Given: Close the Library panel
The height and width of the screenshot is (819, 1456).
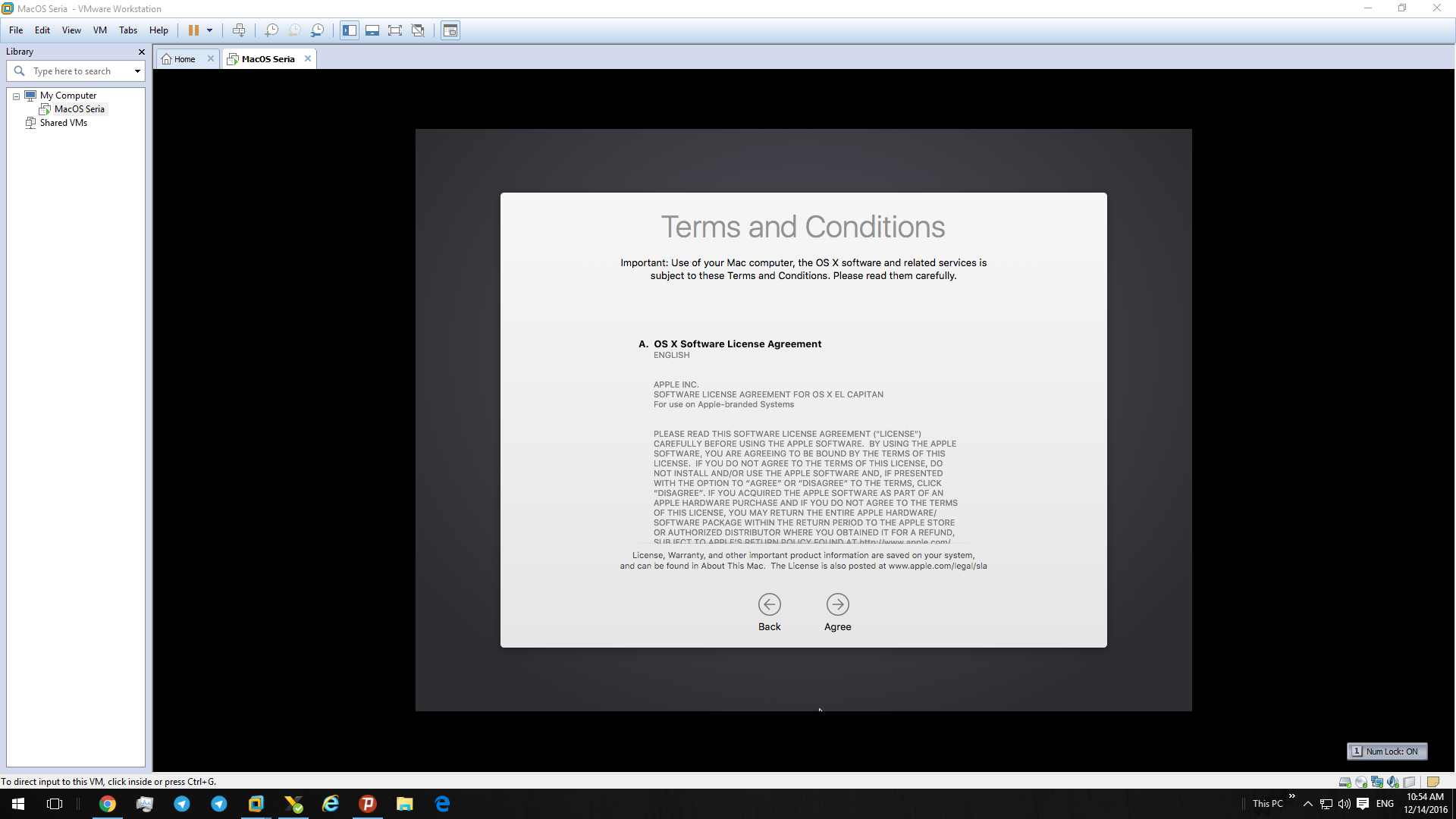Looking at the screenshot, I should click(x=141, y=52).
